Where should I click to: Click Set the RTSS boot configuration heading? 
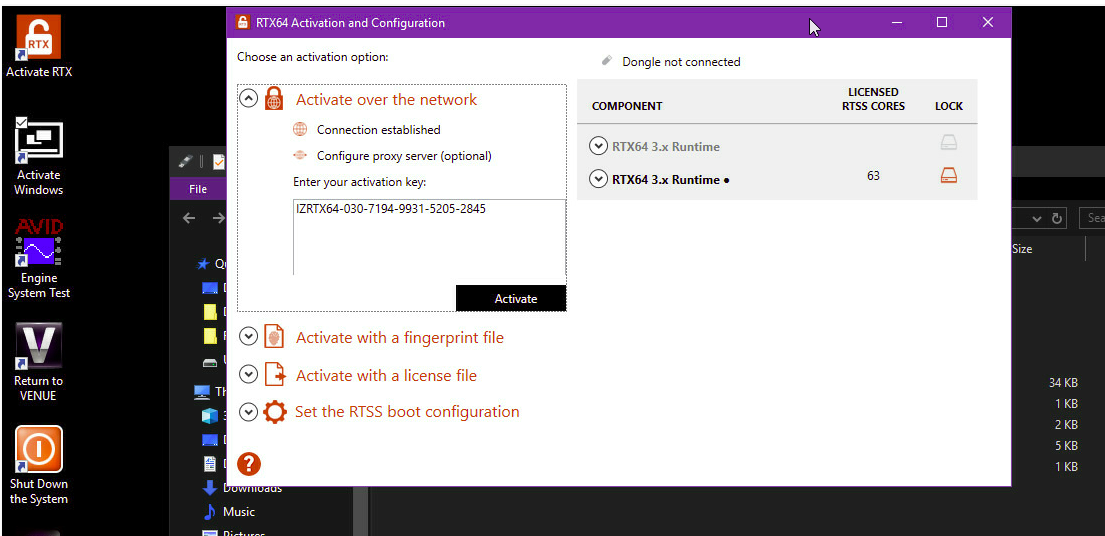tap(407, 411)
